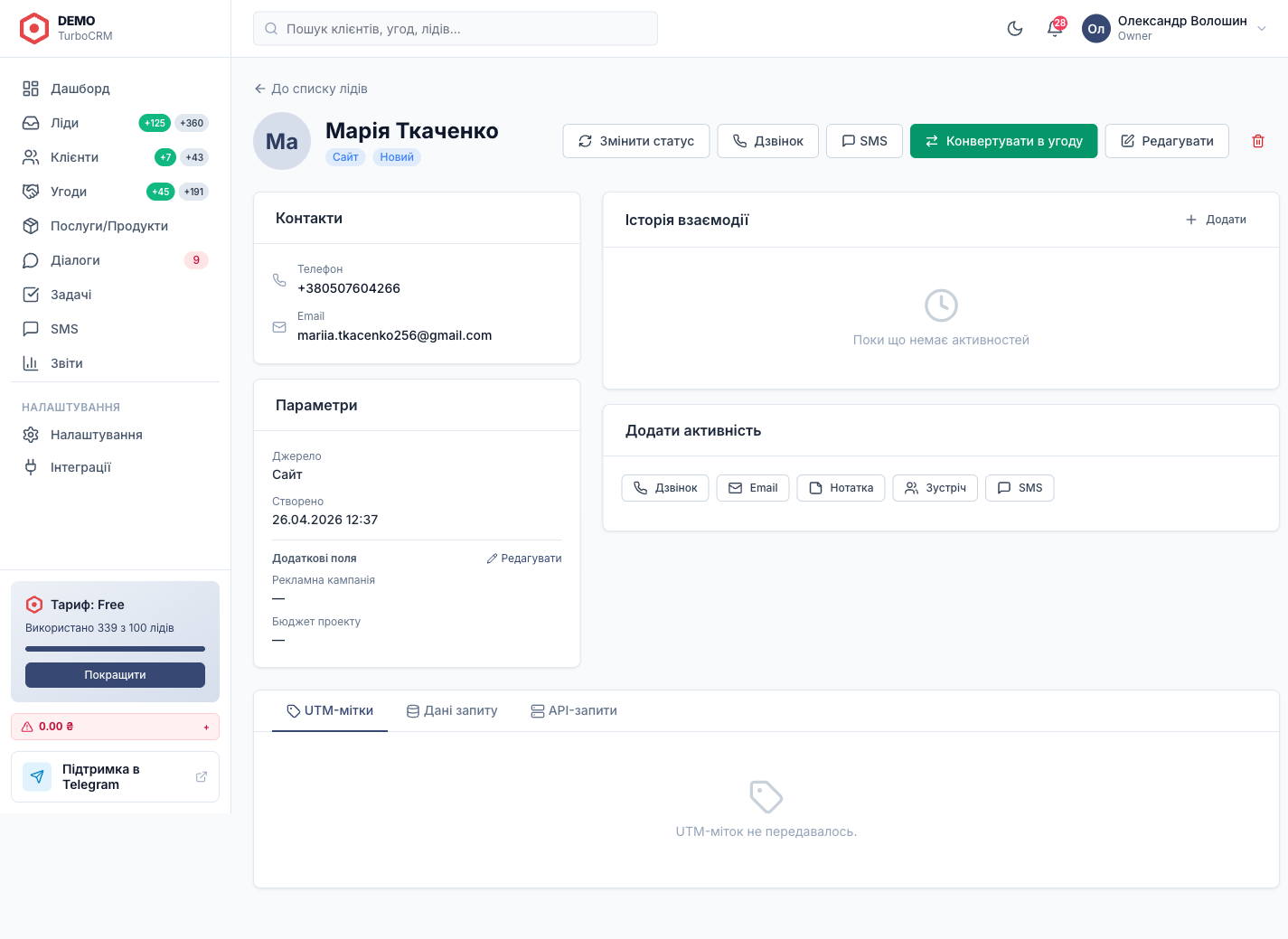Open Задачі in the sidebar
1288x939 pixels.
click(x=115, y=295)
